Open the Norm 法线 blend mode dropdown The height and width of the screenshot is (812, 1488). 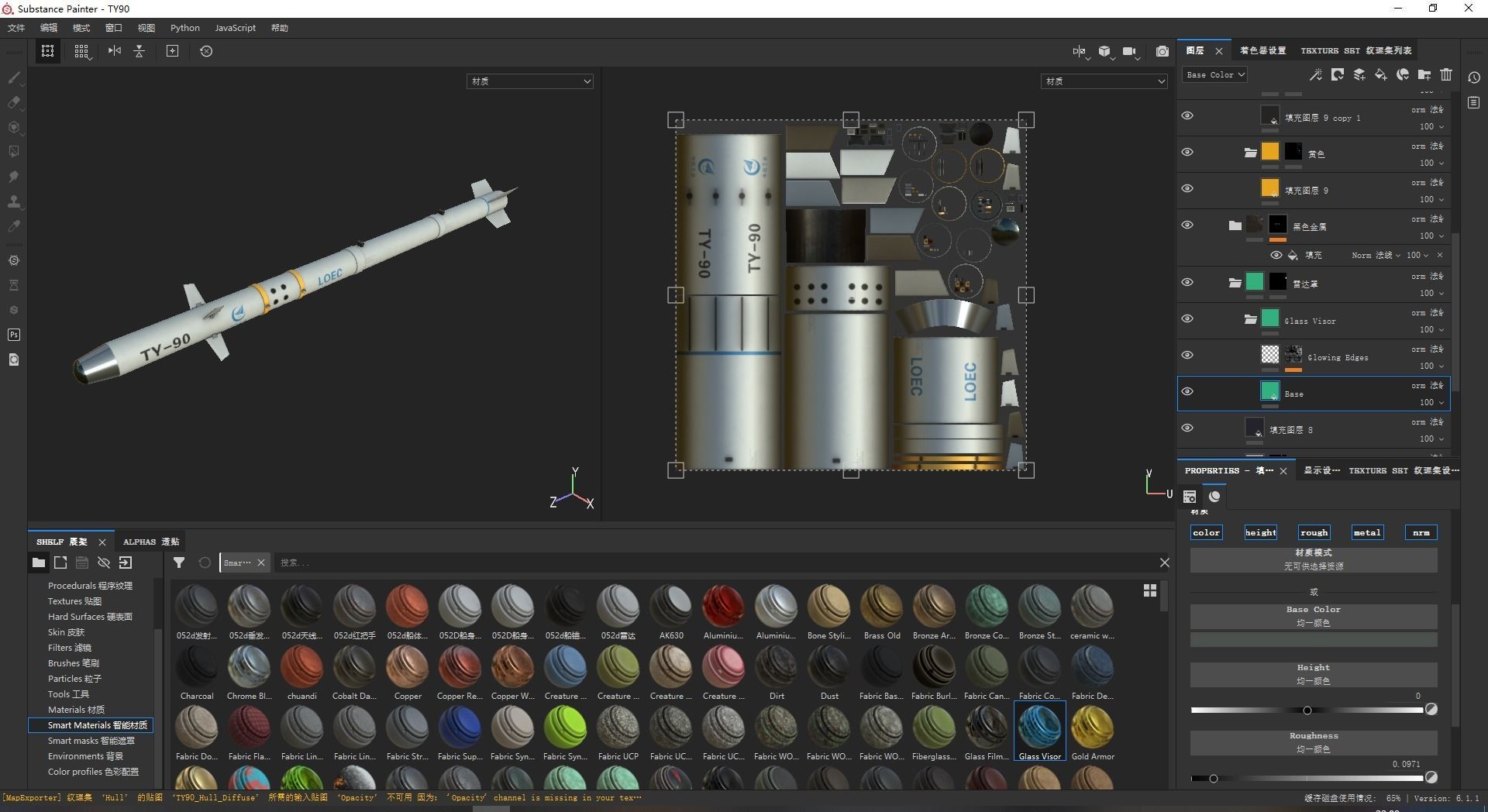pyautogui.click(x=1376, y=255)
